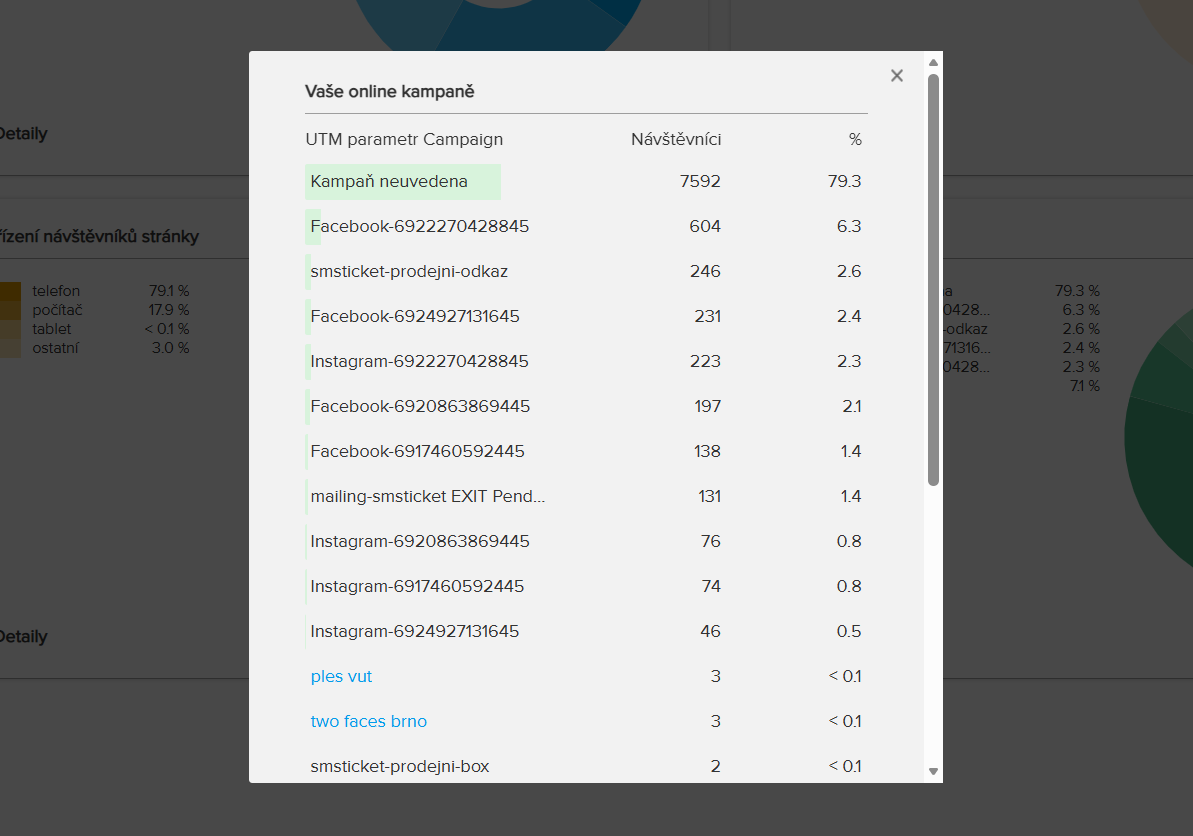Click the '%' column header

855,140
